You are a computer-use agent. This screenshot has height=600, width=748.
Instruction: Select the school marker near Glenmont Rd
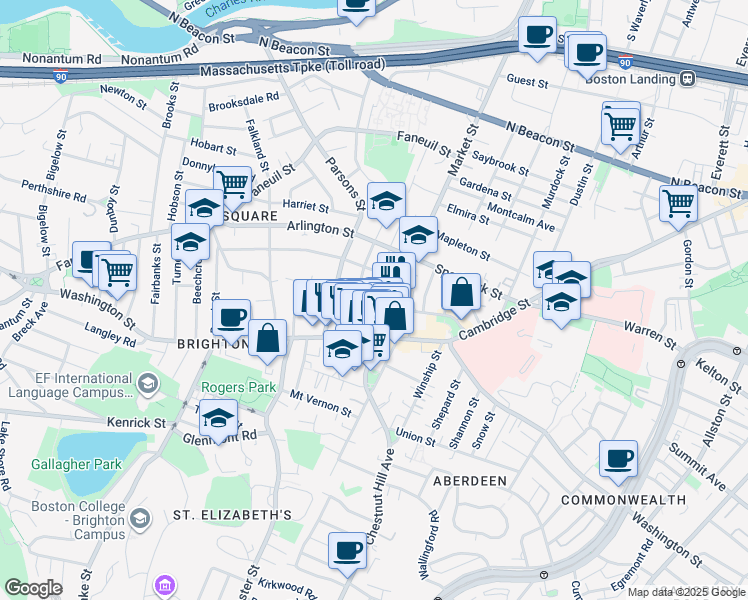click(218, 418)
